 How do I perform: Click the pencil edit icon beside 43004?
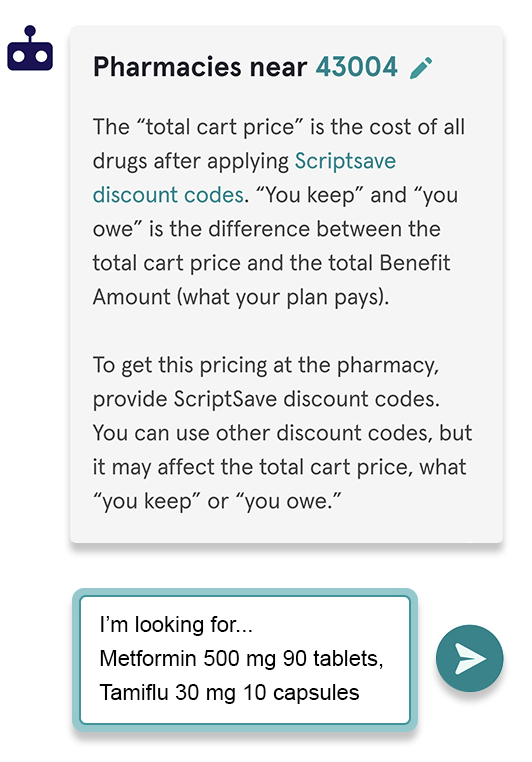[421, 68]
